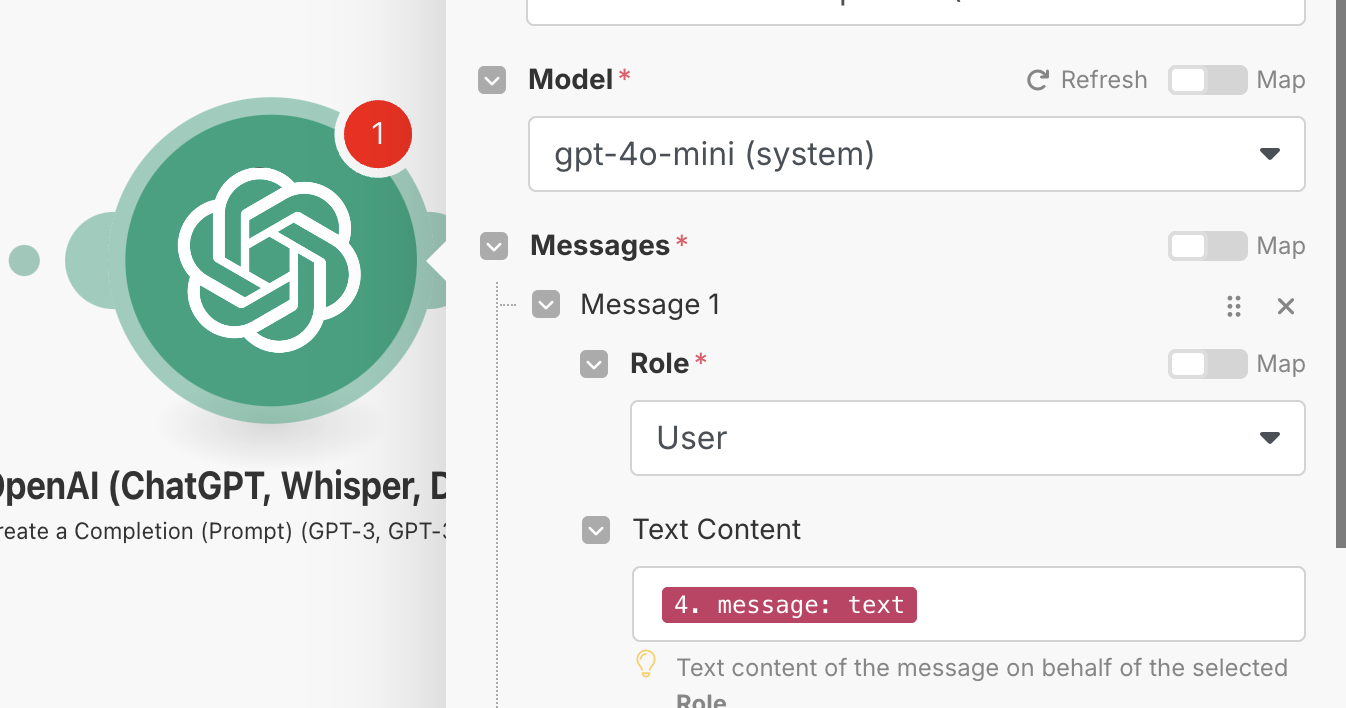The image size is (1346, 708).
Task: Click the red notification badge showing 1
Action: [377, 133]
